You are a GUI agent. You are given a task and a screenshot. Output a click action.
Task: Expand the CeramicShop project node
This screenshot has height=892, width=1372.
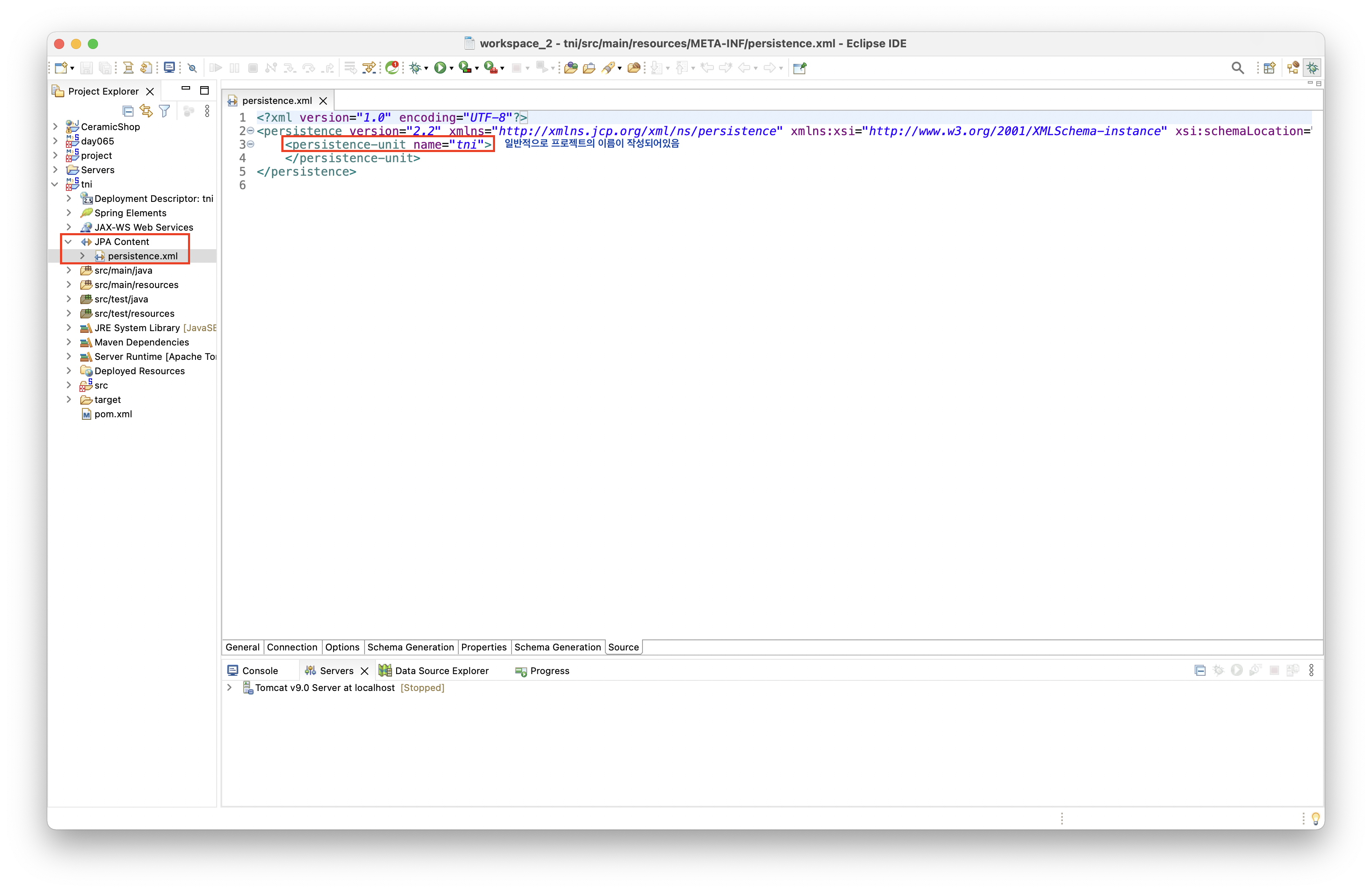55,127
